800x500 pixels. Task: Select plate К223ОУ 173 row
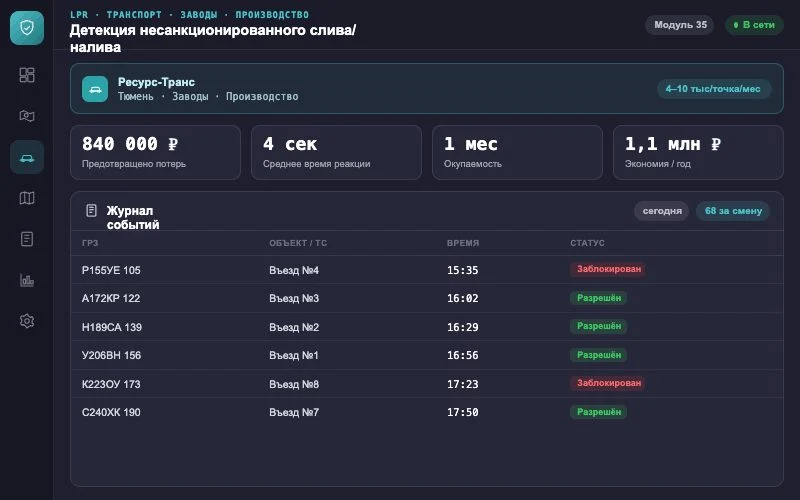427,384
